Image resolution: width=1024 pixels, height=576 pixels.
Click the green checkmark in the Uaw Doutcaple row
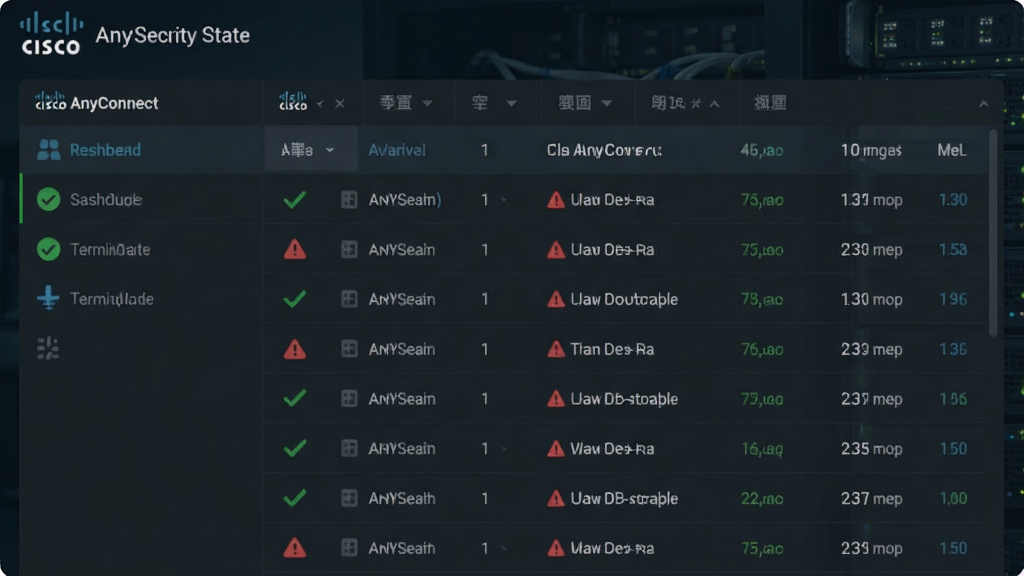(x=295, y=298)
